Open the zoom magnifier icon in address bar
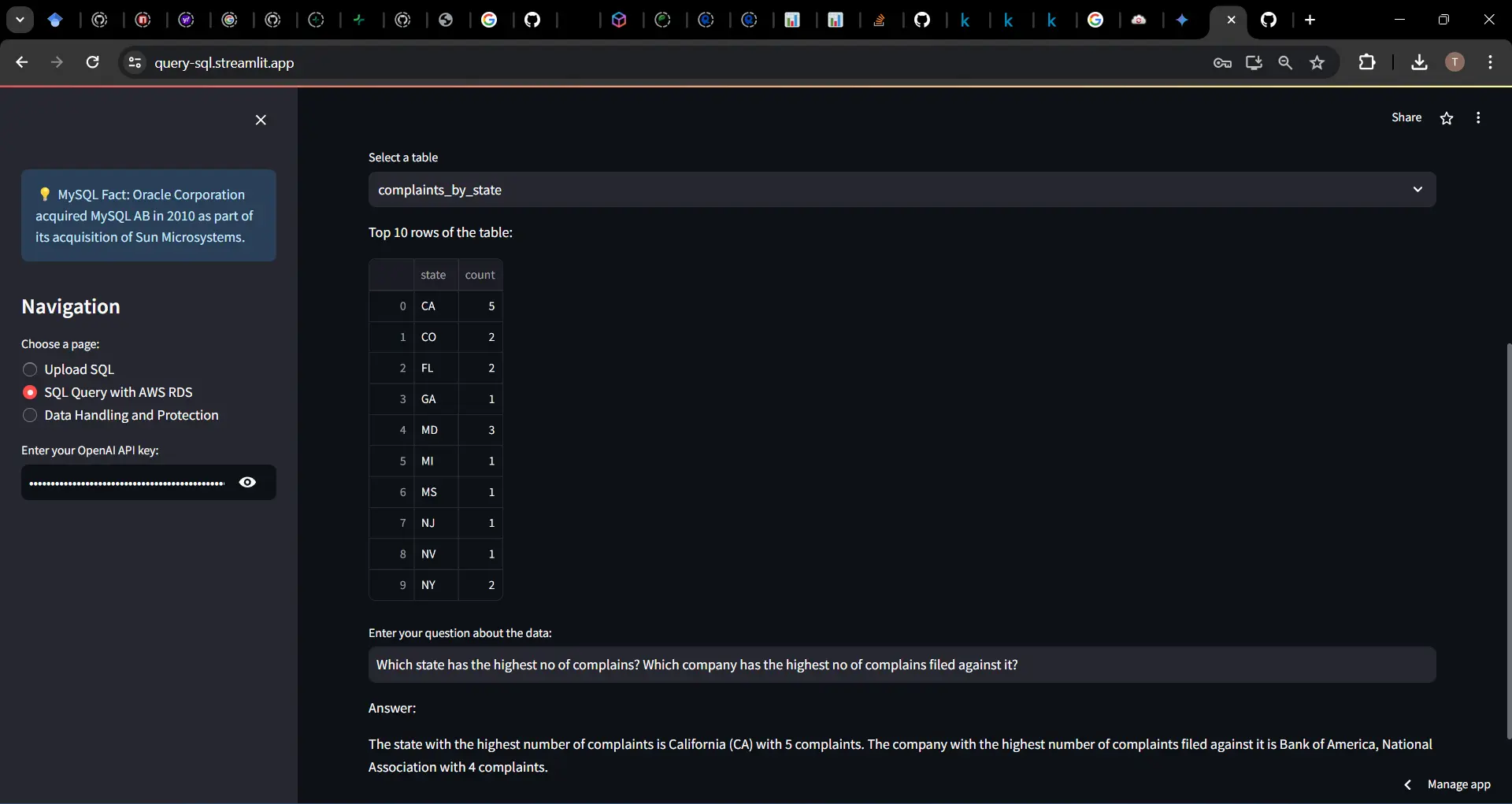 (x=1285, y=62)
